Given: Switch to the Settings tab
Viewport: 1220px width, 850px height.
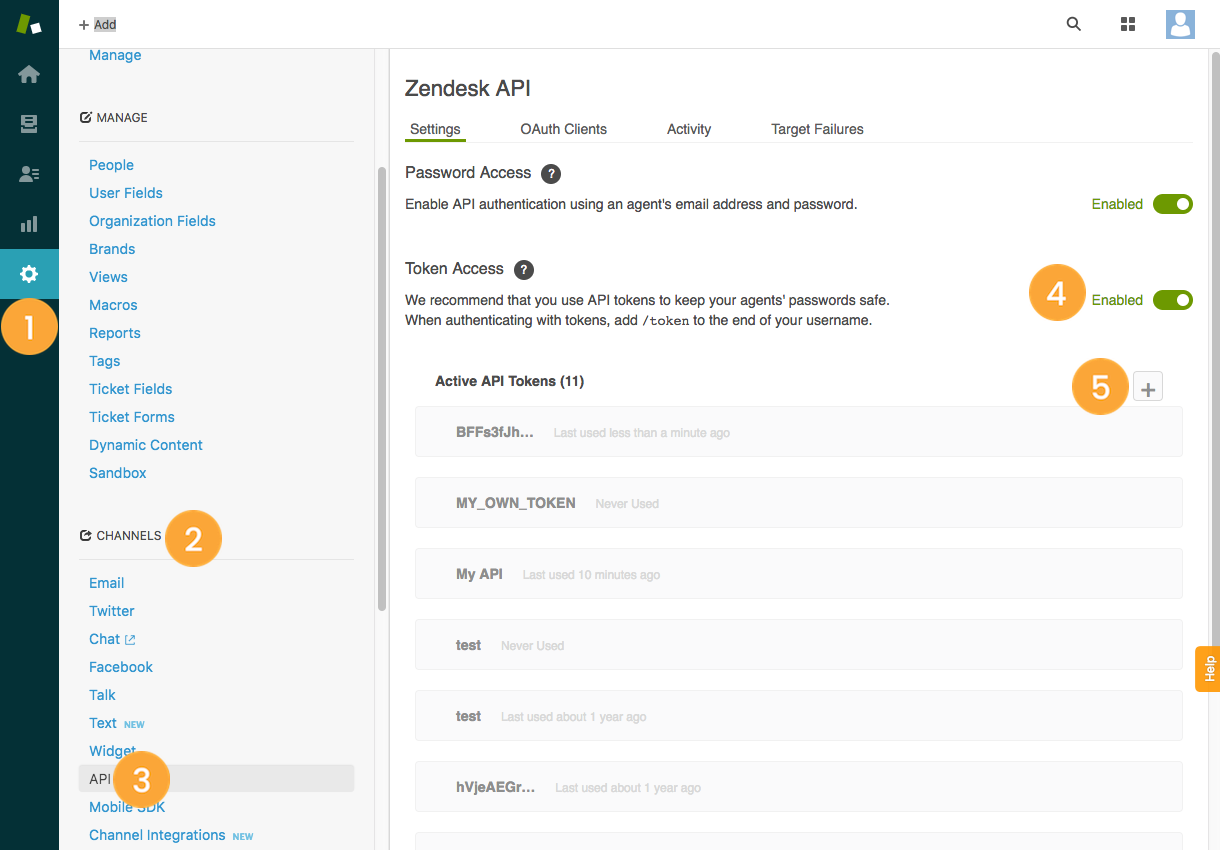Looking at the screenshot, I should pyautogui.click(x=435, y=129).
